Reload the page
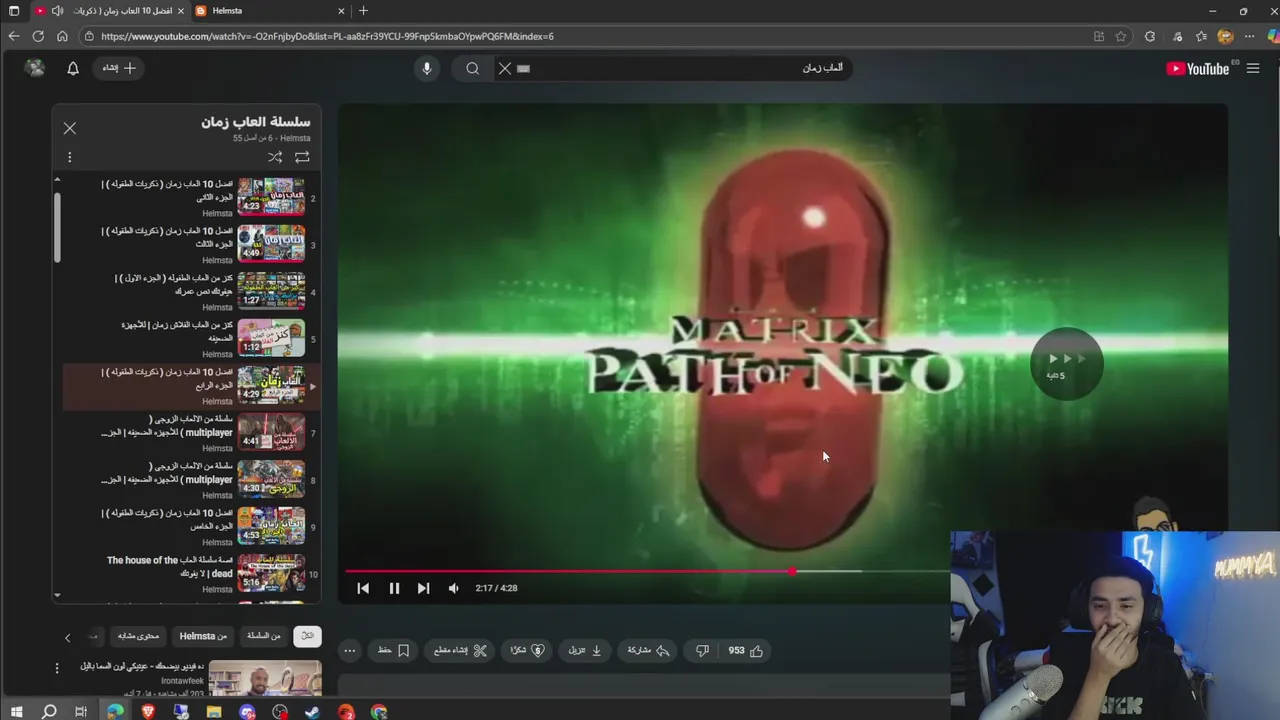Viewport: 1280px width, 720px height. click(38, 36)
